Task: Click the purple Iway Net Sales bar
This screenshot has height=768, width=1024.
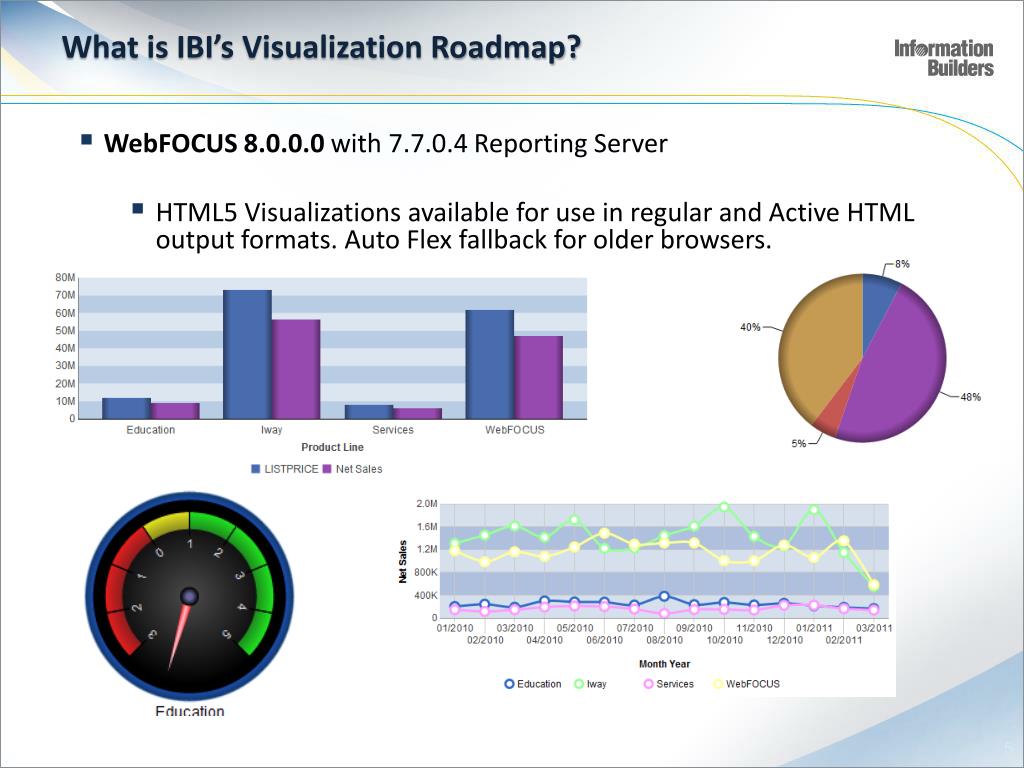Action: [x=296, y=369]
